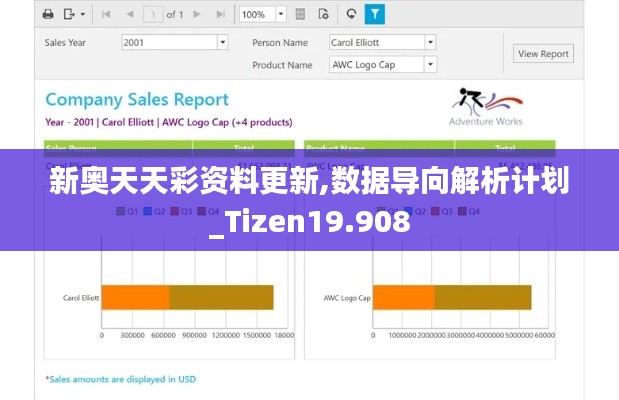The image size is (619, 400).
Task: Click the Company Sales Report title
Action: (137, 100)
